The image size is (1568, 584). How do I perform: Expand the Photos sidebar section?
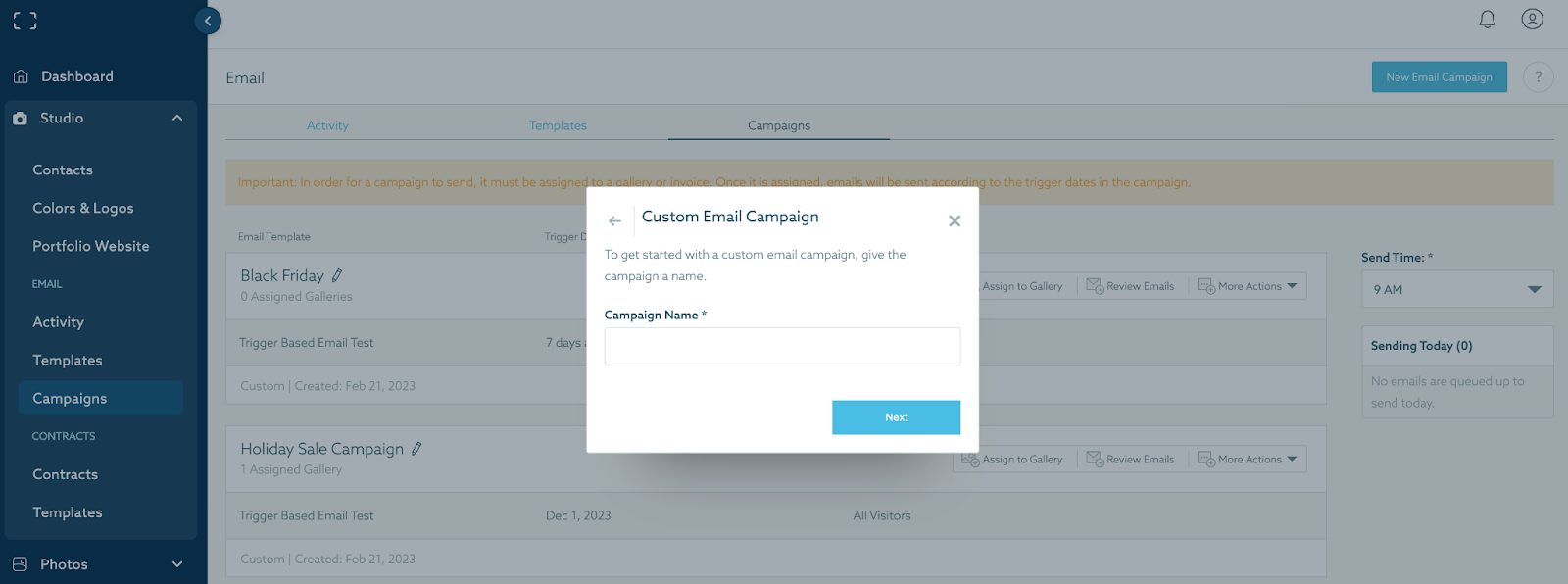click(x=177, y=564)
